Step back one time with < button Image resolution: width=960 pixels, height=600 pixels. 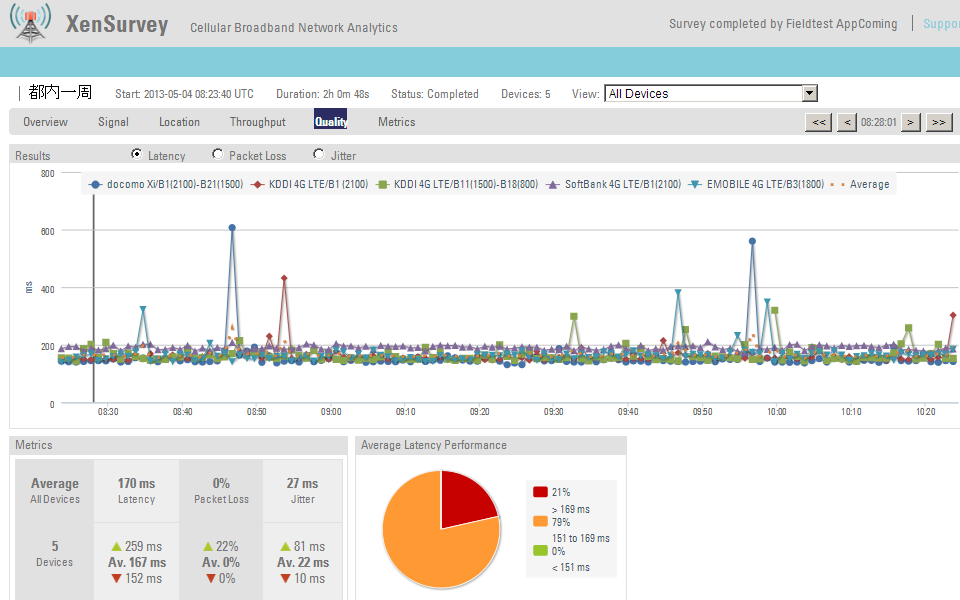point(847,122)
